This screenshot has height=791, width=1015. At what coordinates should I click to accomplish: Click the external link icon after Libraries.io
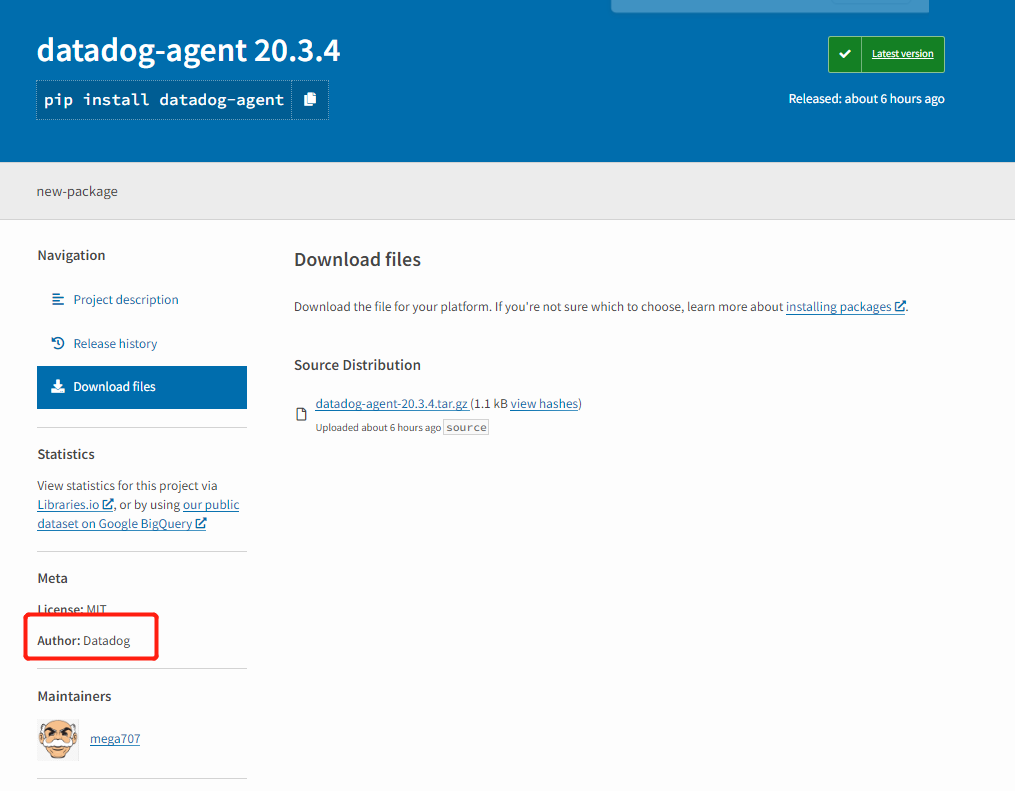[x=108, y=504]
